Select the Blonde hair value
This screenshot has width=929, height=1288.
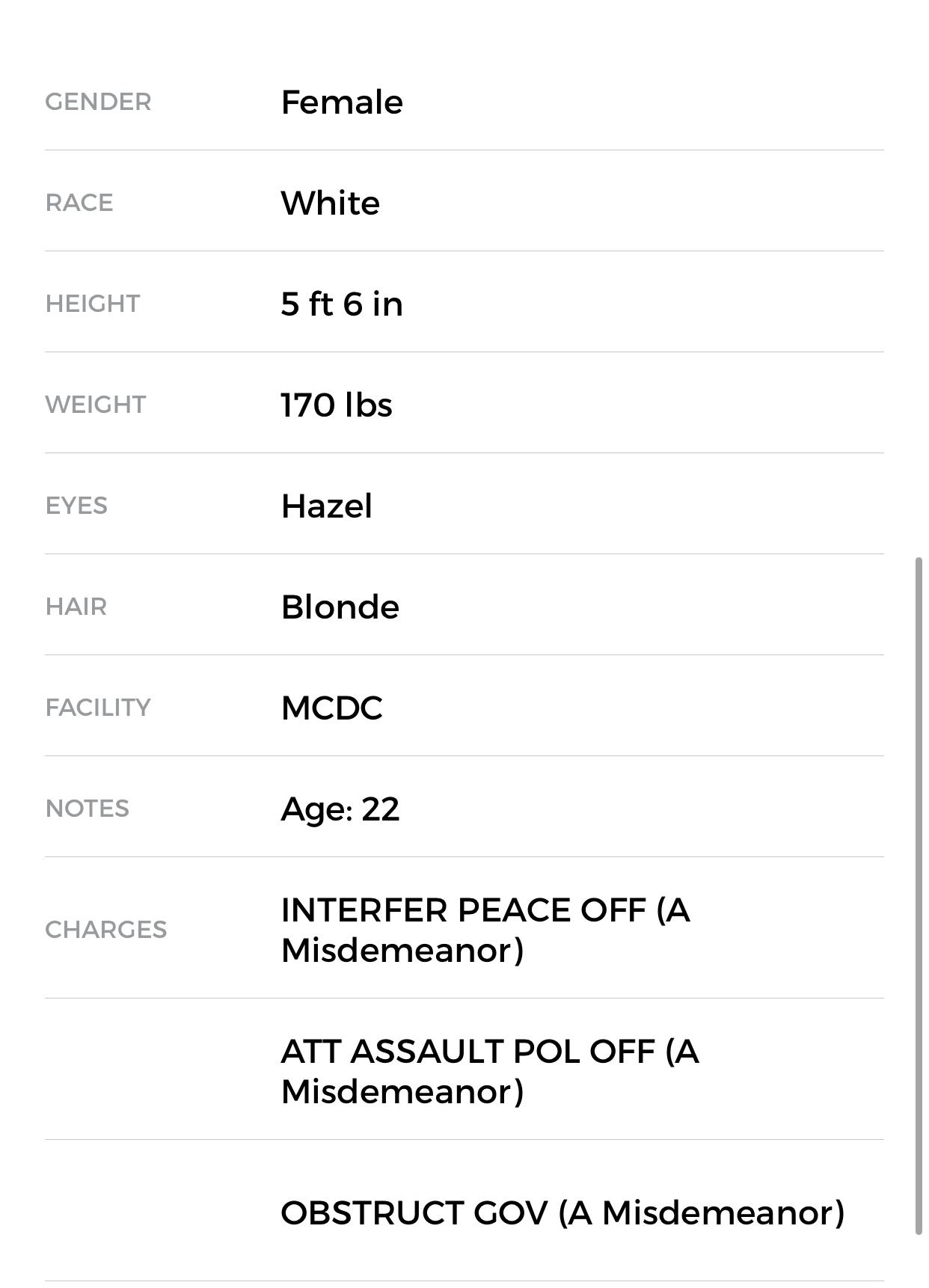tap(340, 607)
